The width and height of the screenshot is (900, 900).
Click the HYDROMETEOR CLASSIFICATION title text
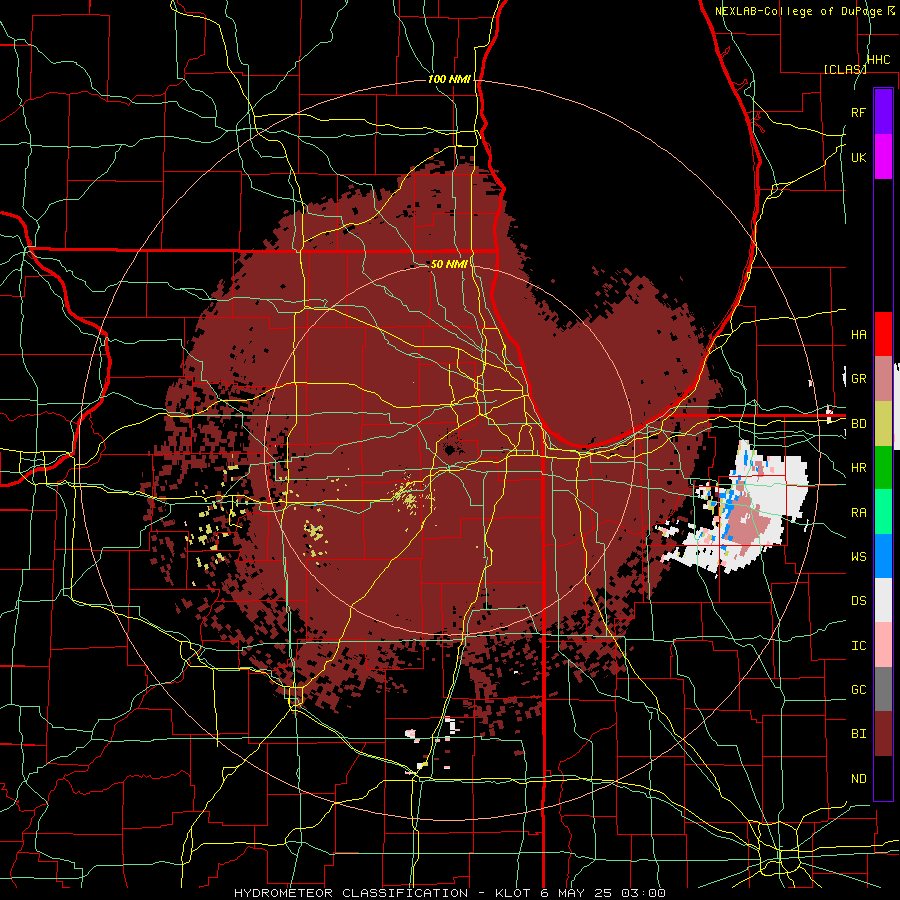tap(351, 893)
